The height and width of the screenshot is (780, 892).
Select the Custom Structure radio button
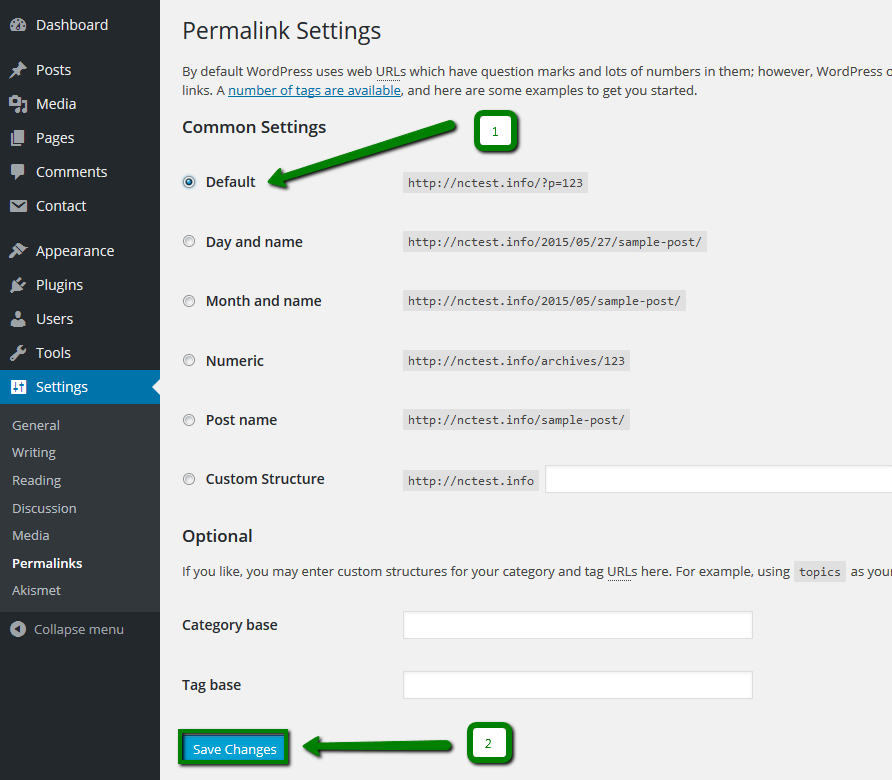pos(189,479)
